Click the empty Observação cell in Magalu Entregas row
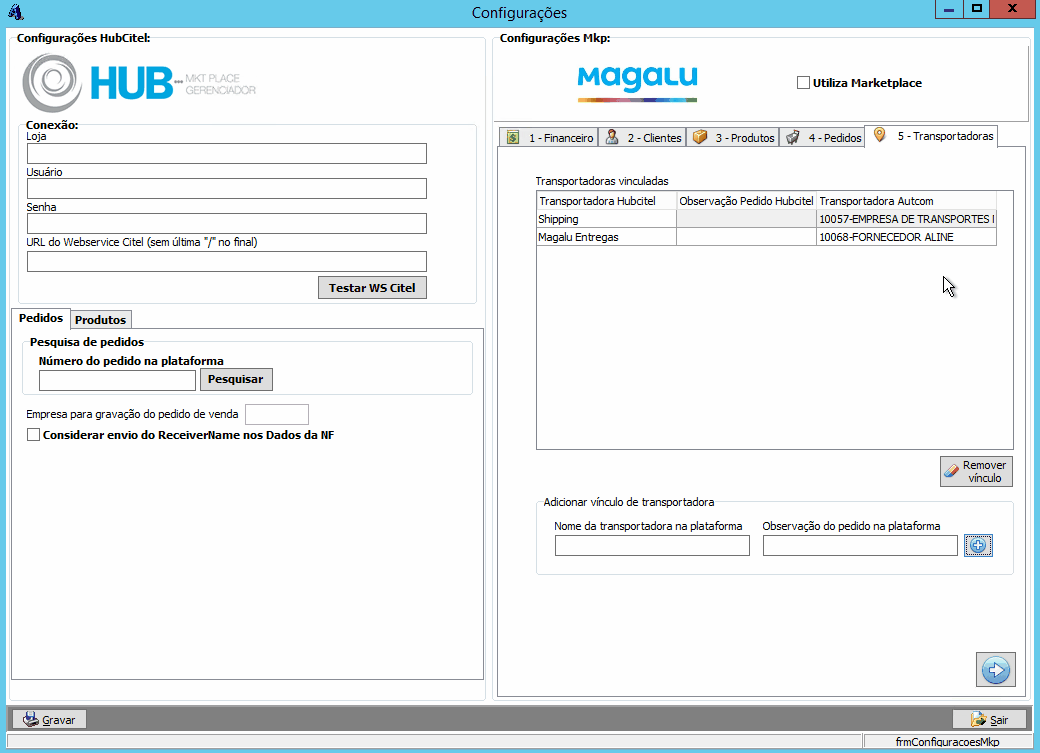The image size is (1040, 753). coord(746,237)
